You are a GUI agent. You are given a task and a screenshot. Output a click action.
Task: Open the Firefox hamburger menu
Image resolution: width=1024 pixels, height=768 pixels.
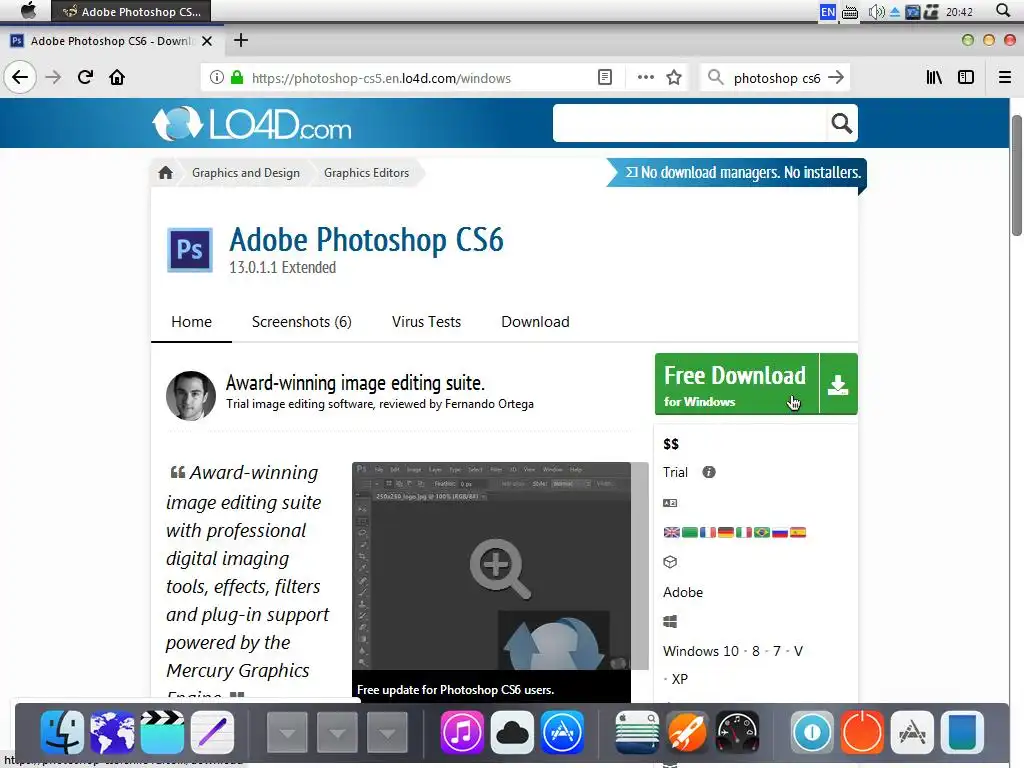pyautogui.click(x=1005, y=78)
